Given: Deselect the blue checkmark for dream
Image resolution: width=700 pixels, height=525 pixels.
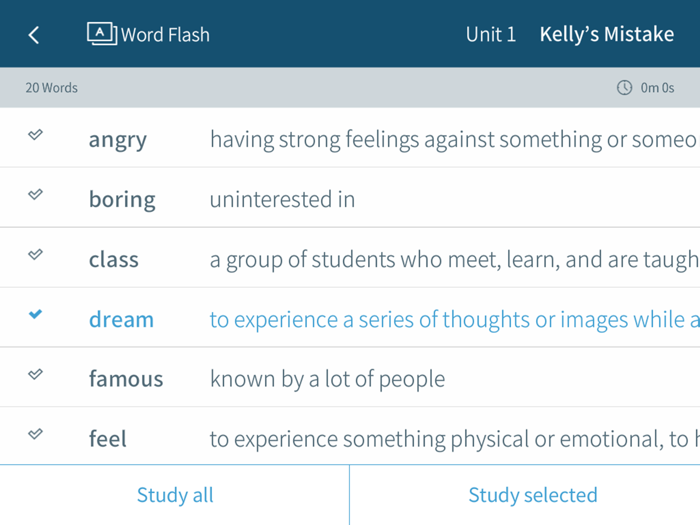Looking at the screenshot, I should pyautogui.click(x=35, y=315).
